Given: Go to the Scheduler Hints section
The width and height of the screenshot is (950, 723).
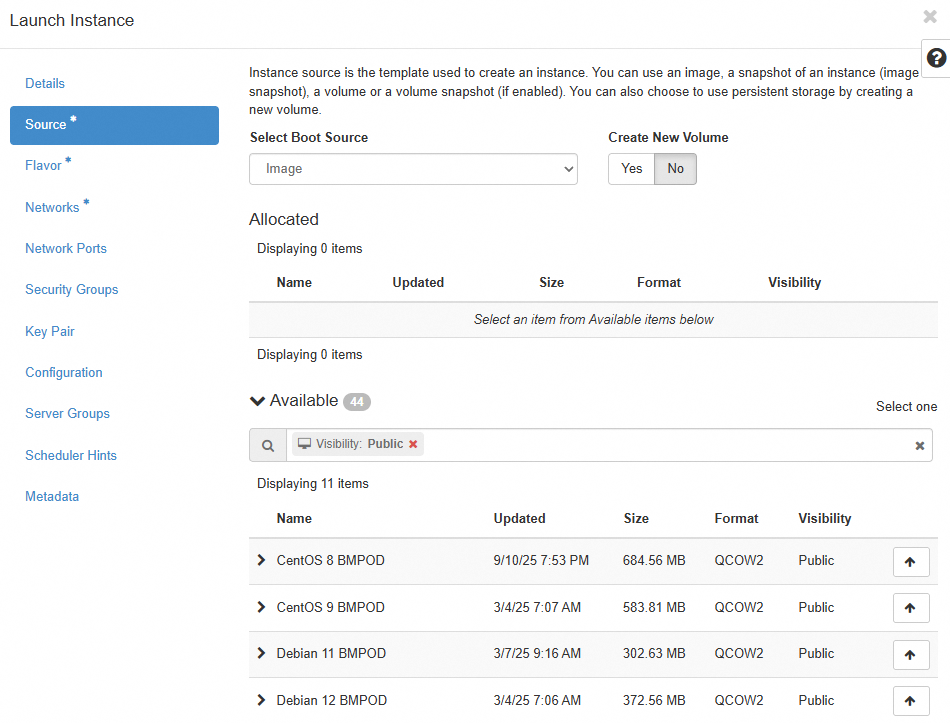Looking at the screenshot, I should (71, 455).
